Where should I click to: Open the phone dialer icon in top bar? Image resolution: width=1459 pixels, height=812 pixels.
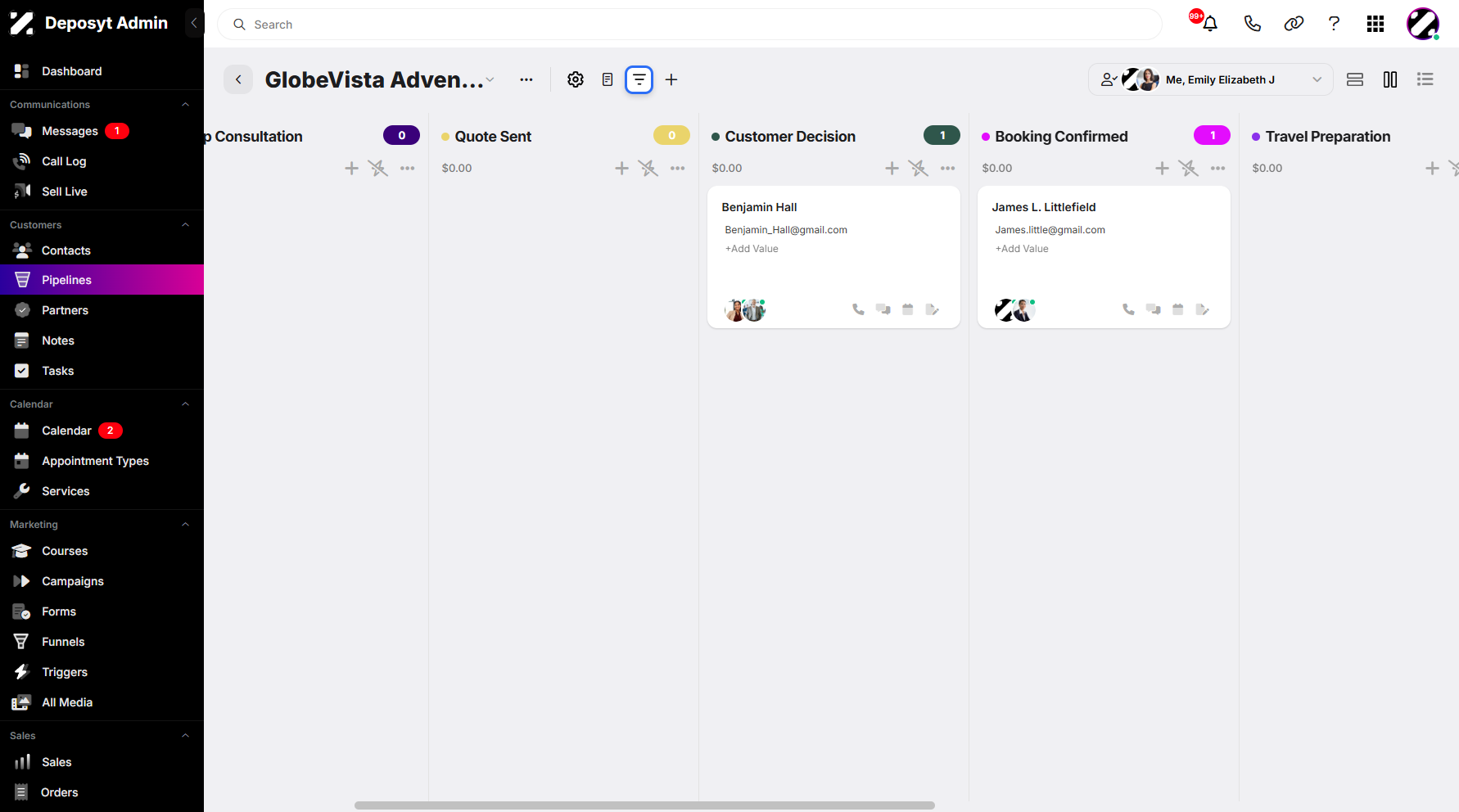click(1252, 24)
